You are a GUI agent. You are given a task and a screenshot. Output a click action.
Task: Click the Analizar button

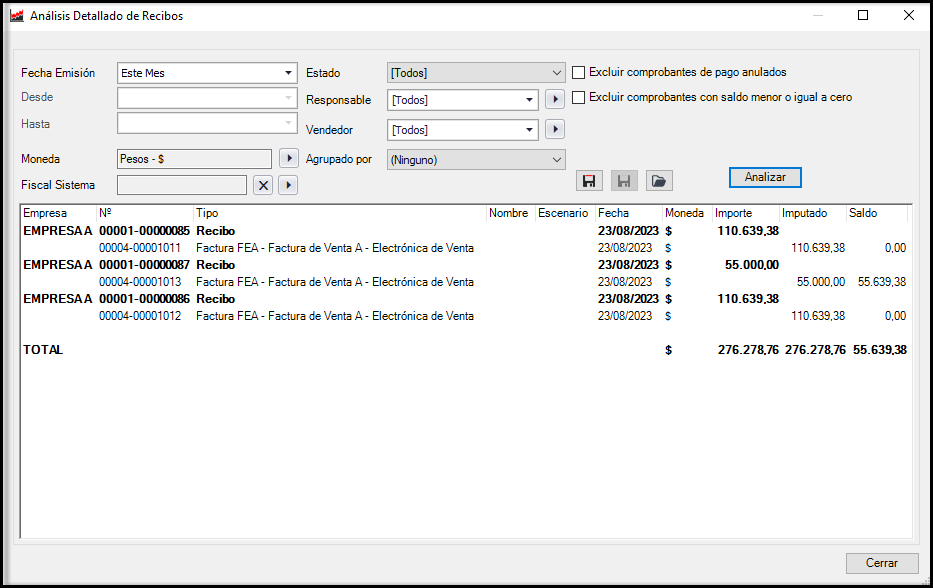(765, 177)
